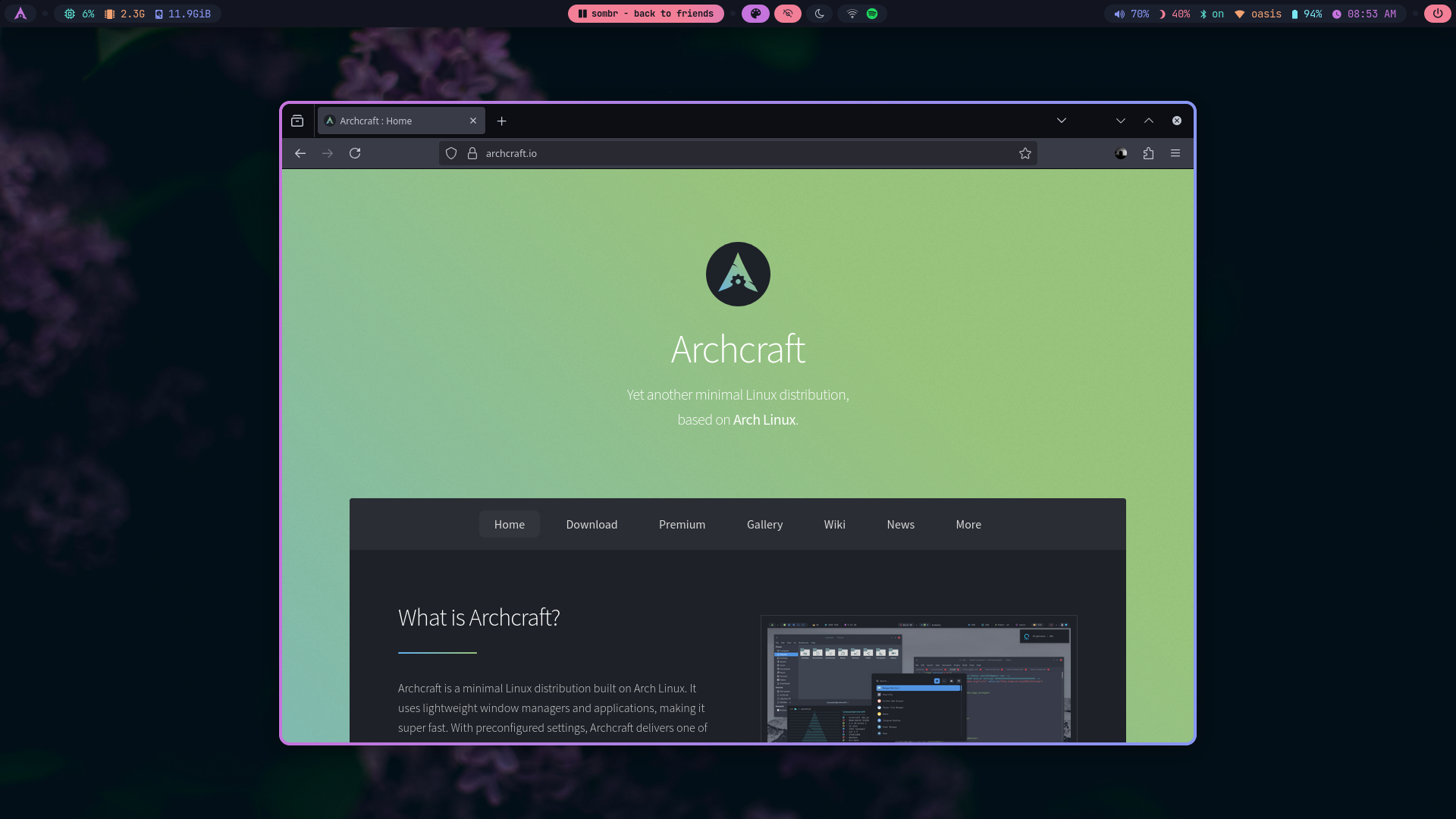Open the Gallery navigation item

tap(764, 524)
